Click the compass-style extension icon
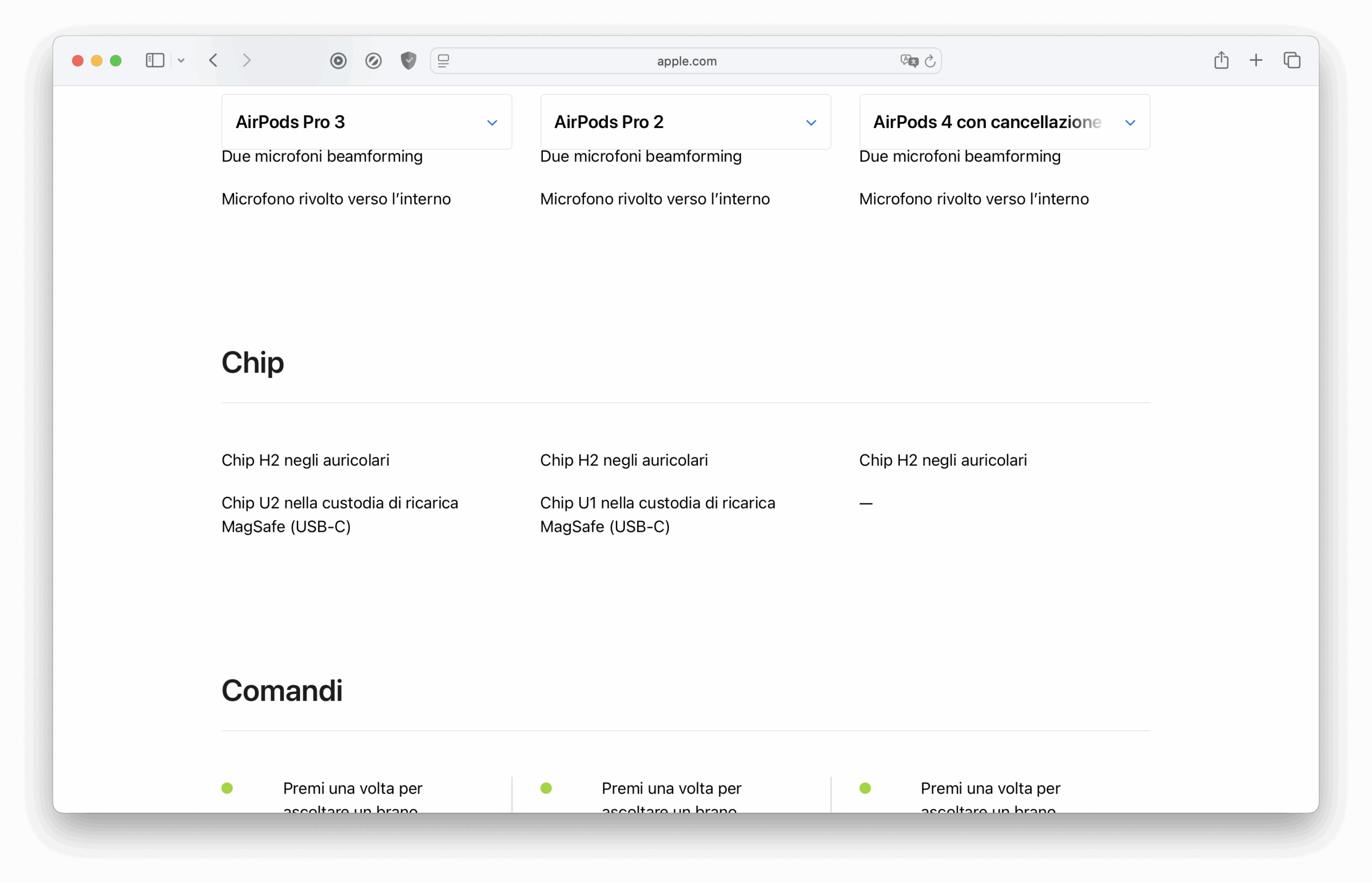1372x883 pixels. click(x=374, y=60)
